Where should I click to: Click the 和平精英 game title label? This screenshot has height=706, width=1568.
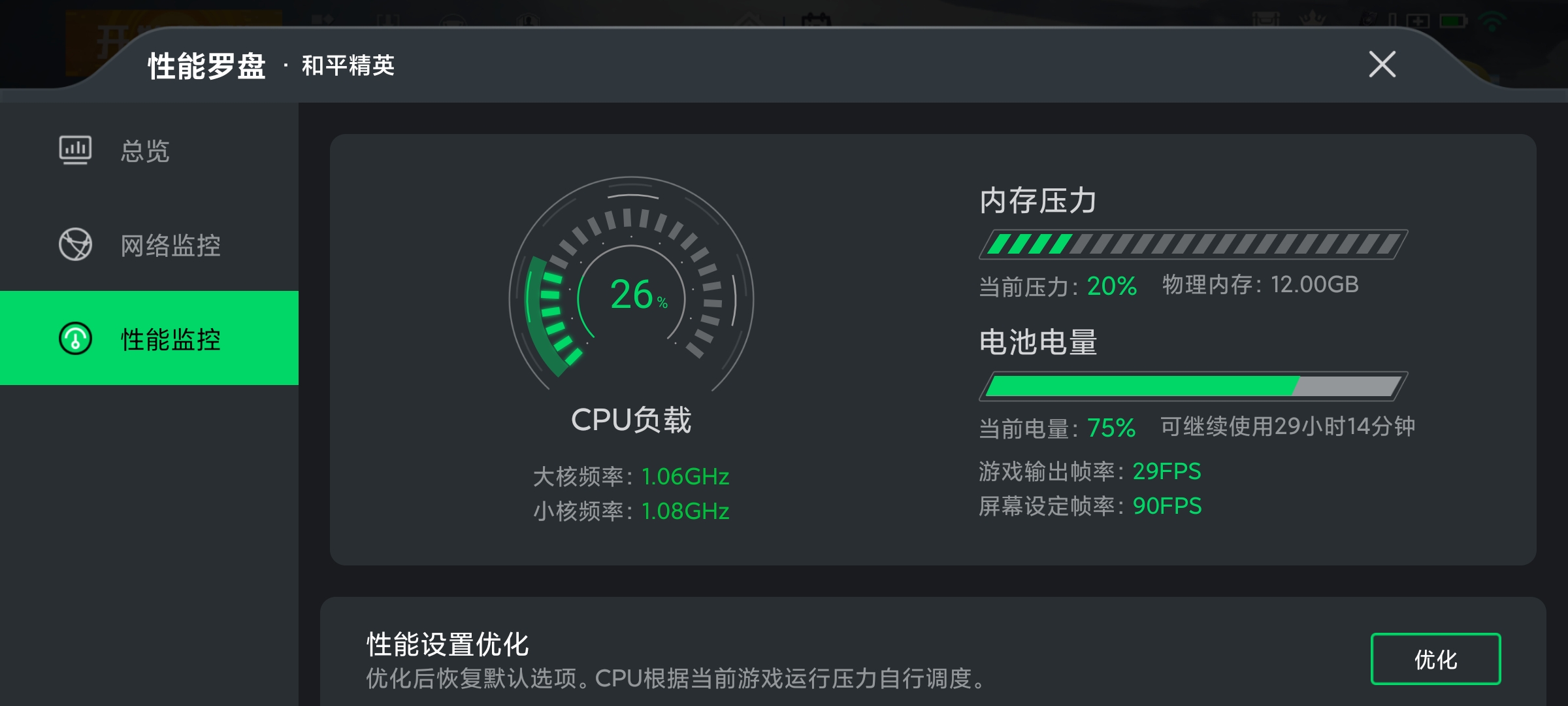coord(348,65)
